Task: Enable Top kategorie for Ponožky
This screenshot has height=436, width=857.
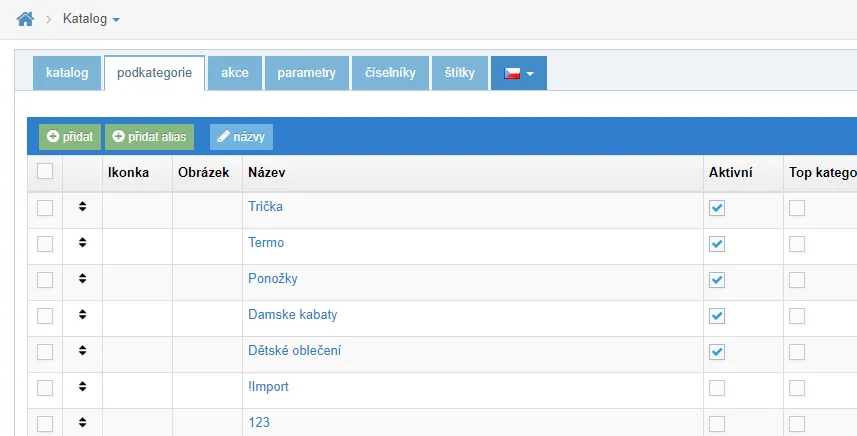Action: (x=797, y=280)
